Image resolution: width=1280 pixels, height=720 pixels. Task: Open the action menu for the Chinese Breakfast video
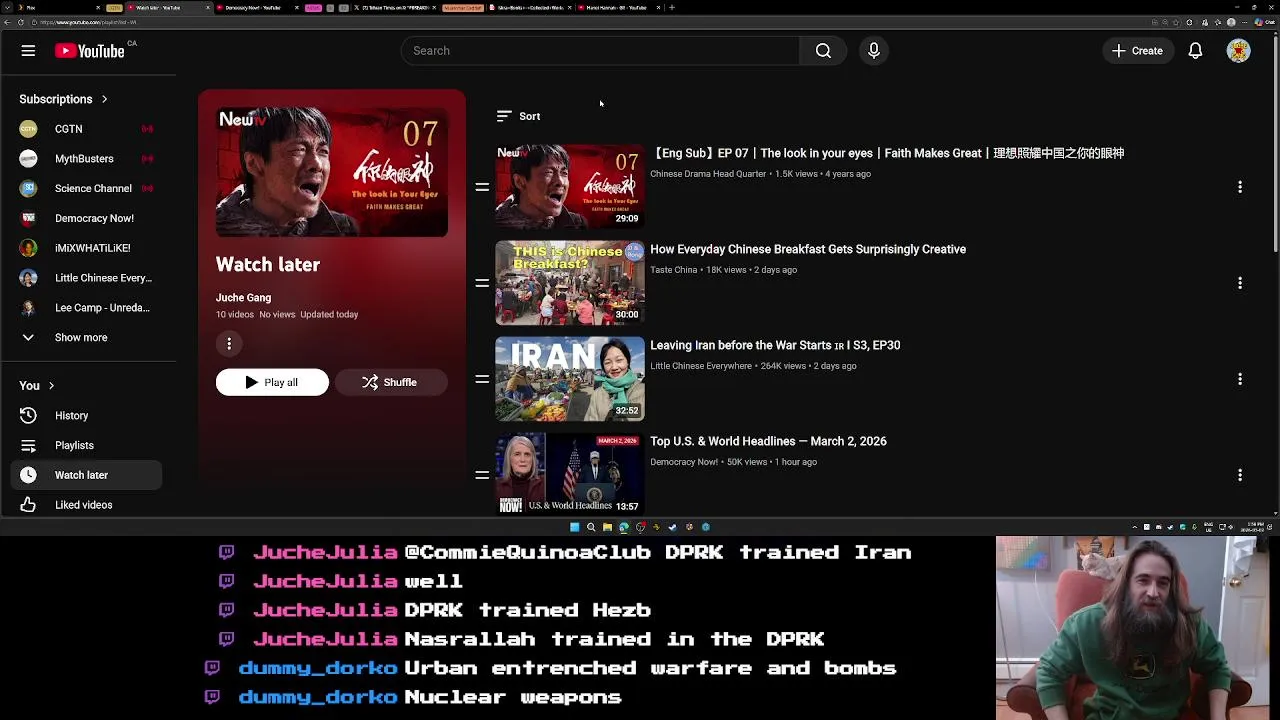point(1240,283)
